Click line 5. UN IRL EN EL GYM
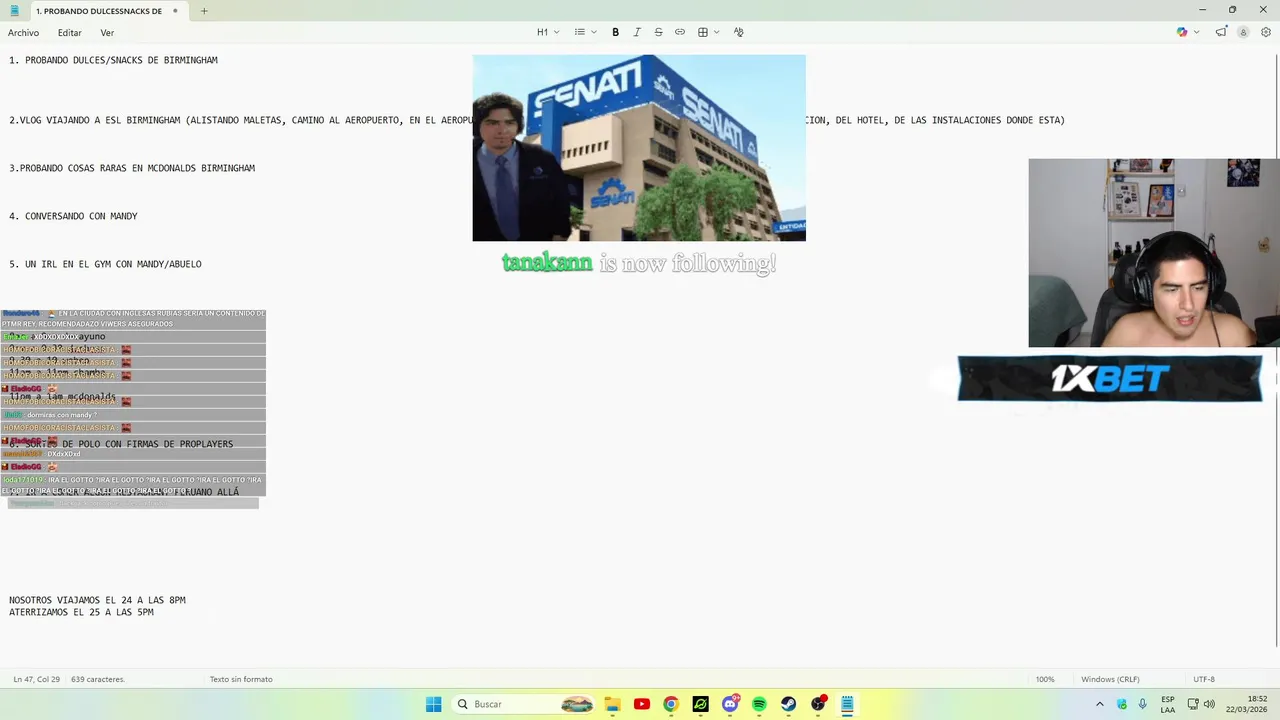 pyautogui.click(x=105, y=264)
